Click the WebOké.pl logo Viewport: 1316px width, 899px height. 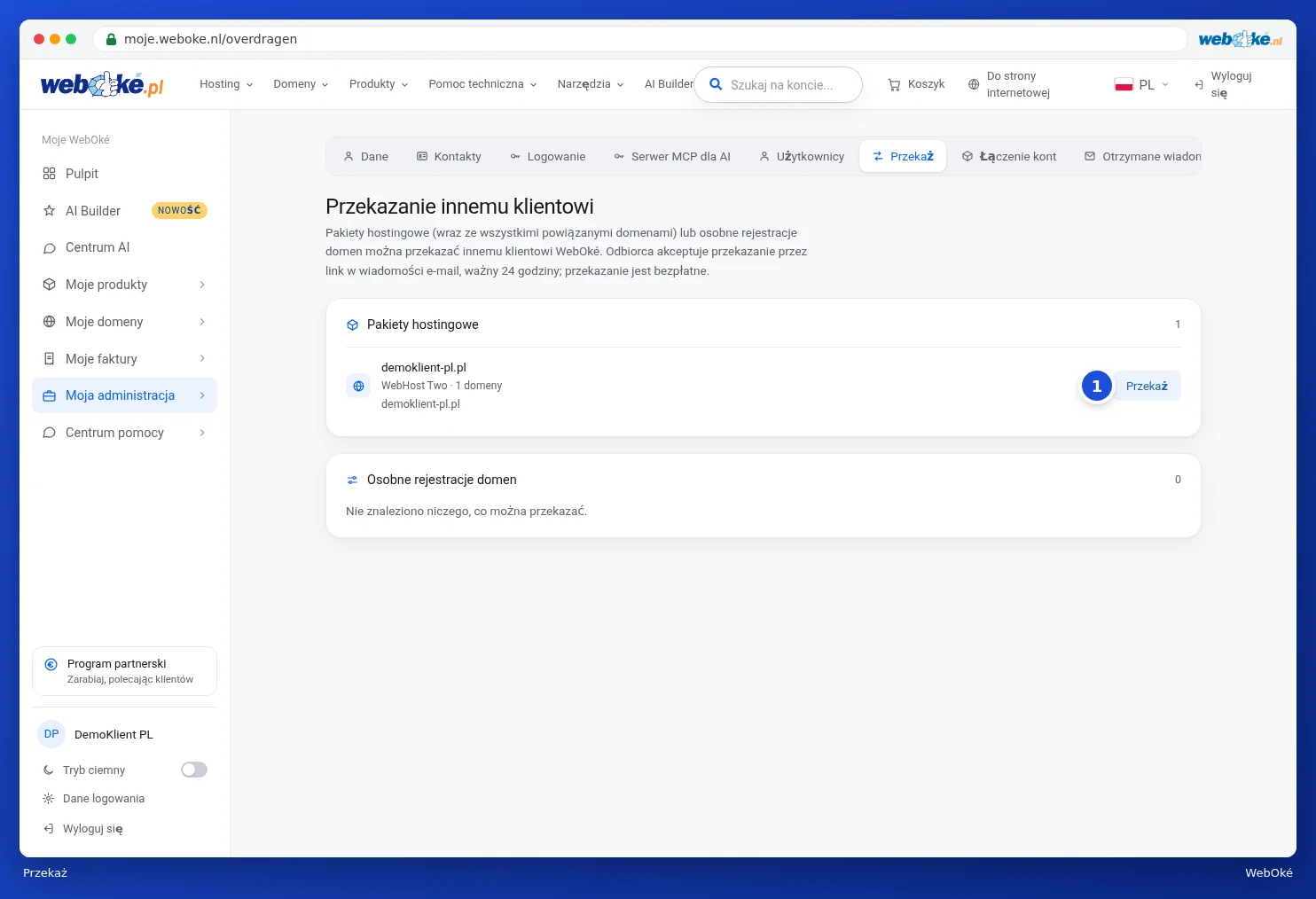102,84
